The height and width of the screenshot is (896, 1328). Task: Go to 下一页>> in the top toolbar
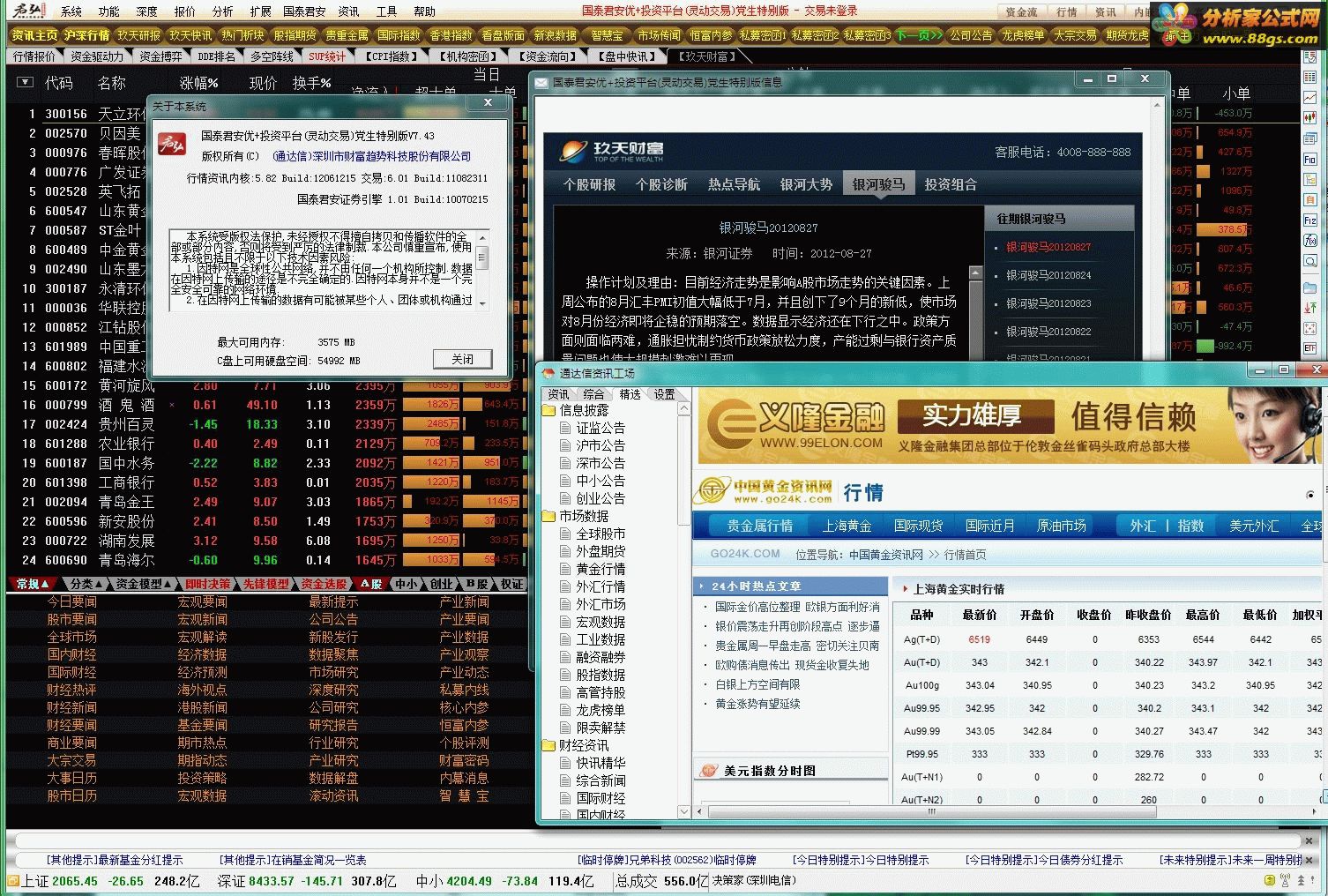pyautogui.click(x=918, y=35)
